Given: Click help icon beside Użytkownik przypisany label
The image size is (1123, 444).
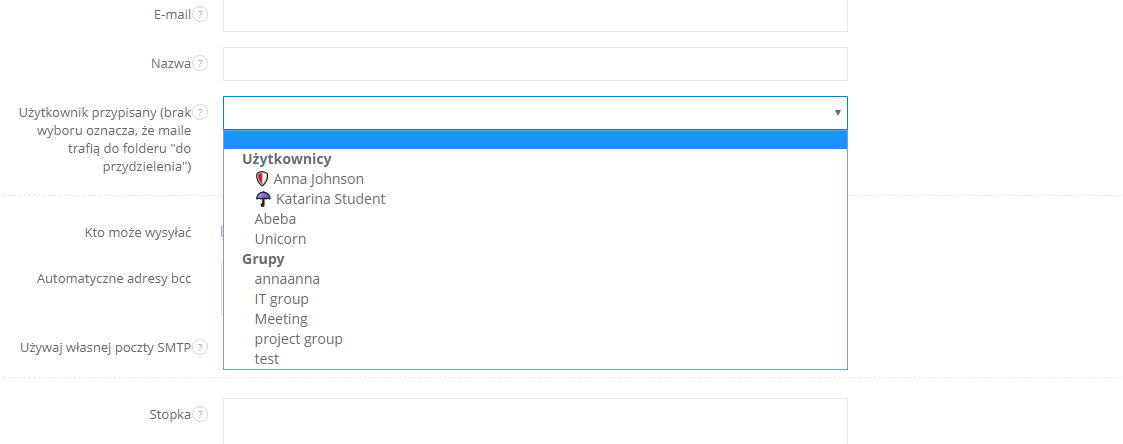Looking at the screenshot, I should tap(201, 112).
